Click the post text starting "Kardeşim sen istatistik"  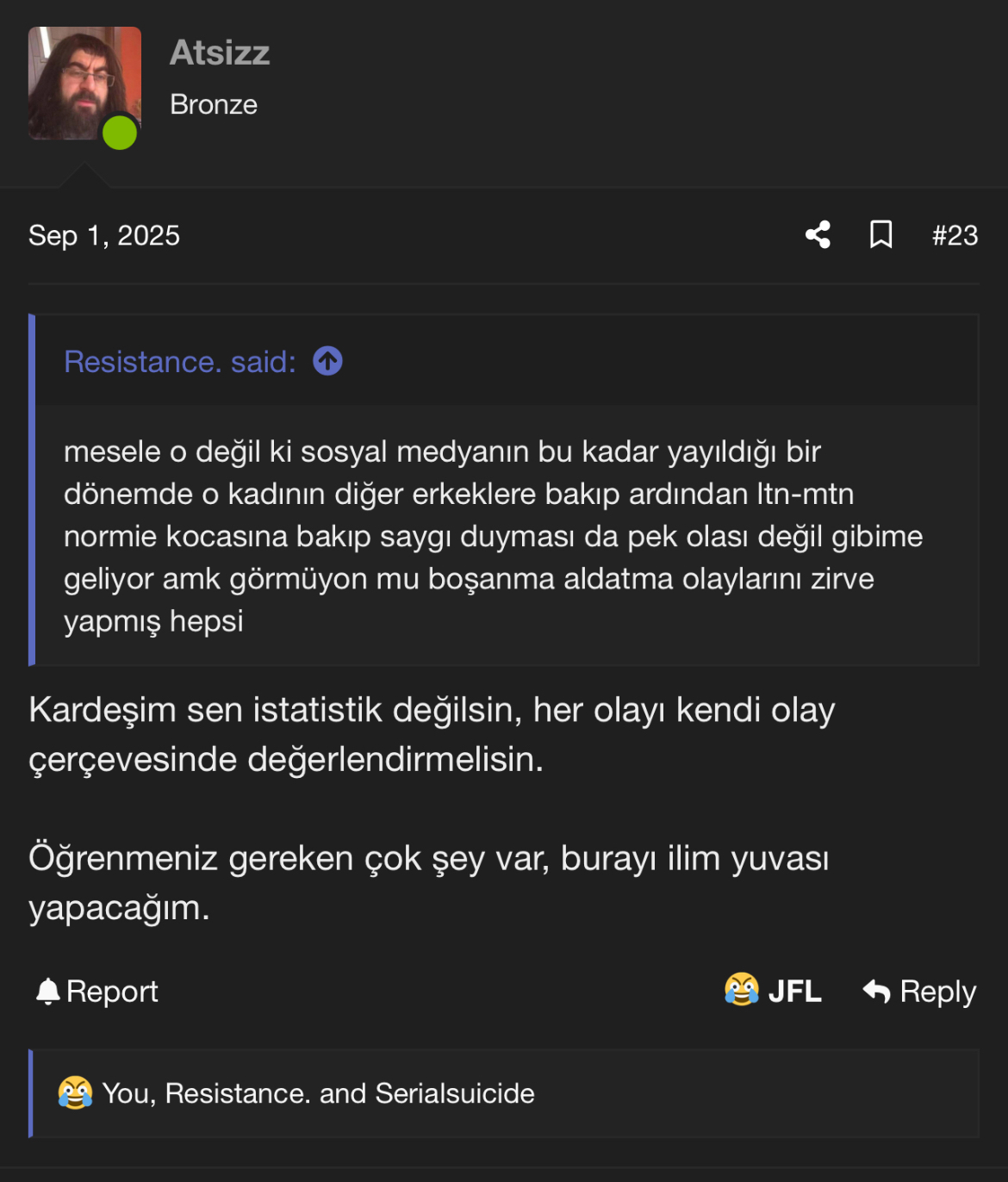[x=432, y=734]
